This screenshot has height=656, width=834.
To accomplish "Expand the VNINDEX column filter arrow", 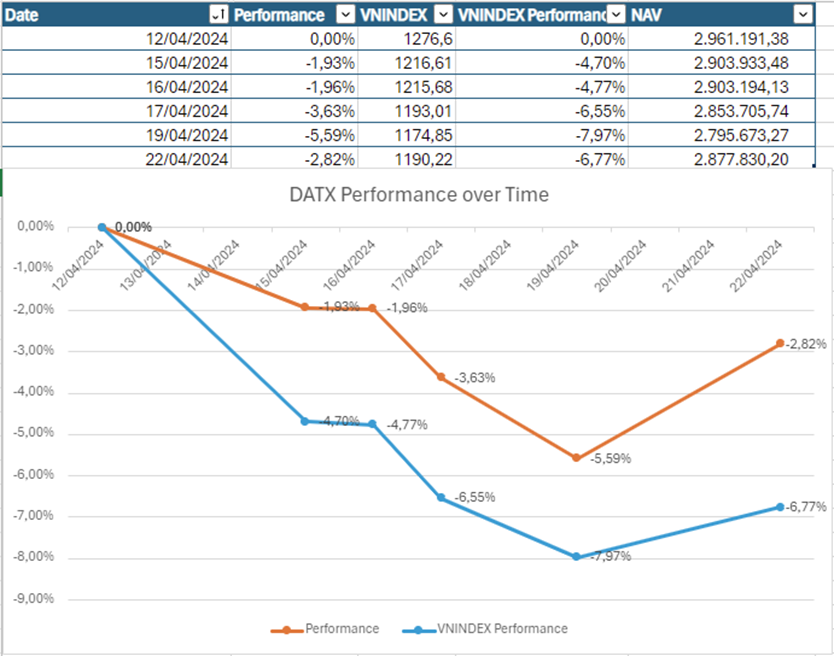I will point(441,14).
